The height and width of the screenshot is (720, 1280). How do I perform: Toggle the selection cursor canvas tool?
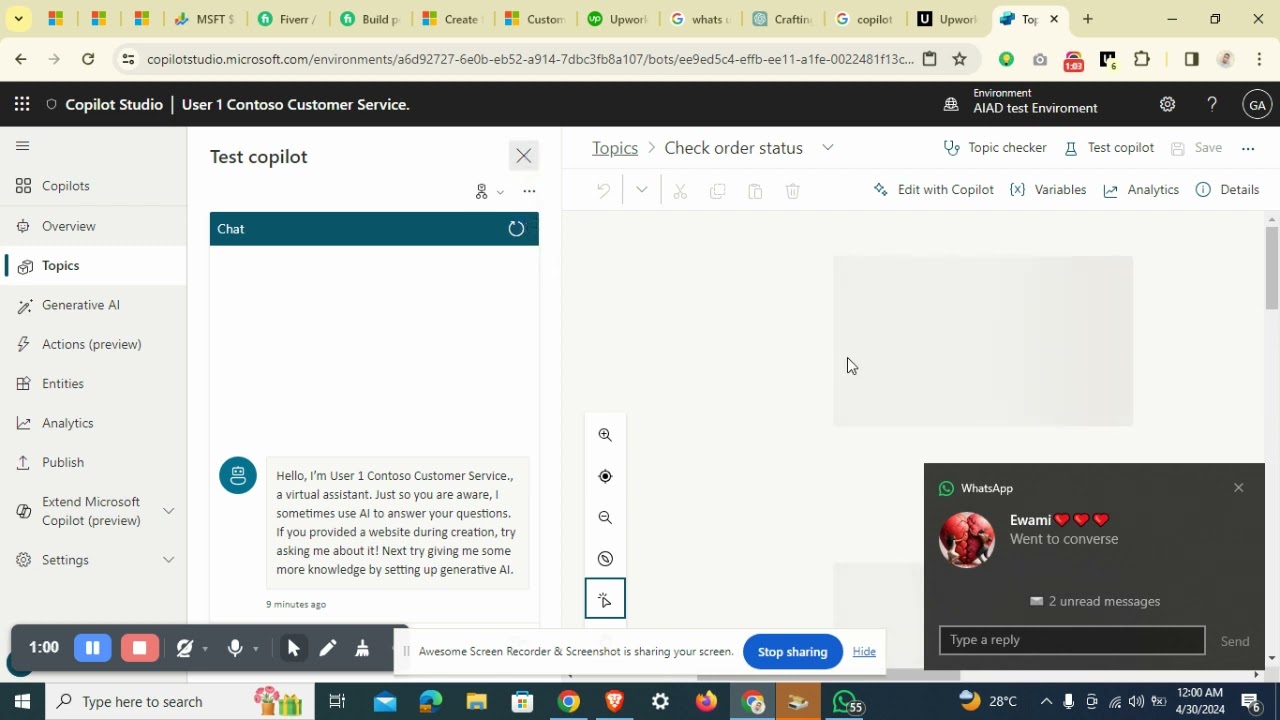click(x=605, y=599)
